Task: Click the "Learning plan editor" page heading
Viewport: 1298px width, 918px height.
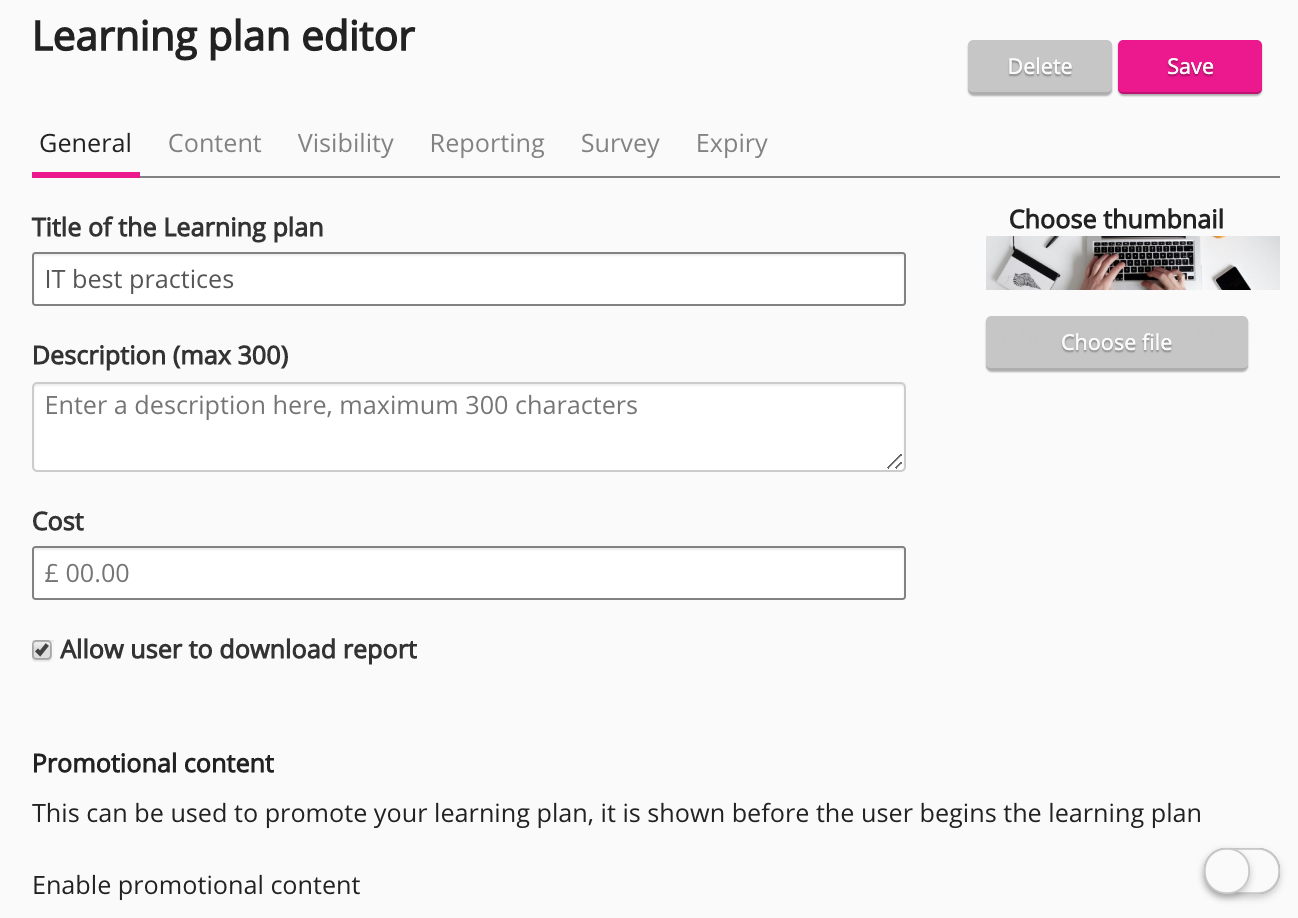Action: [x=223, y=37]
